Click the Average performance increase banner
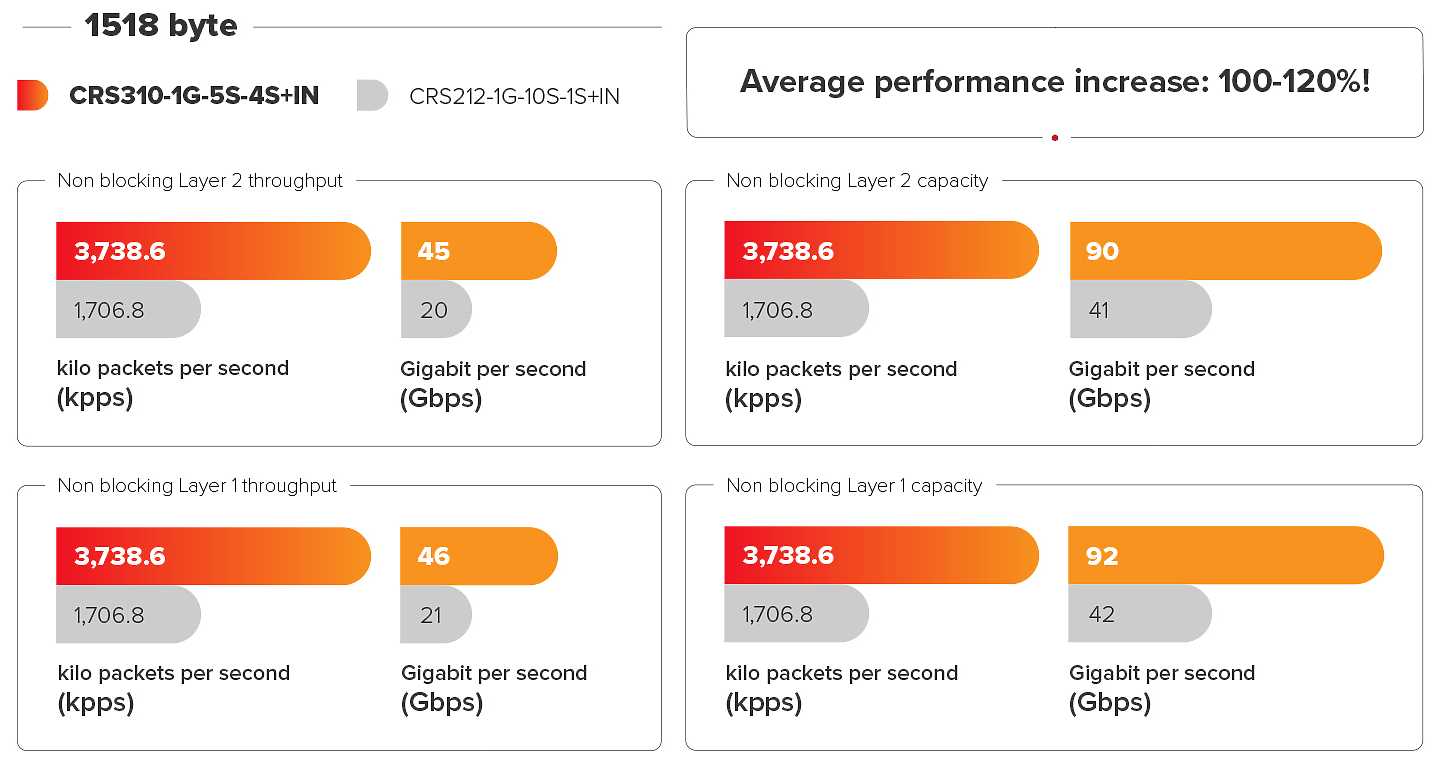1436x761 pixels. [1054, 82]
